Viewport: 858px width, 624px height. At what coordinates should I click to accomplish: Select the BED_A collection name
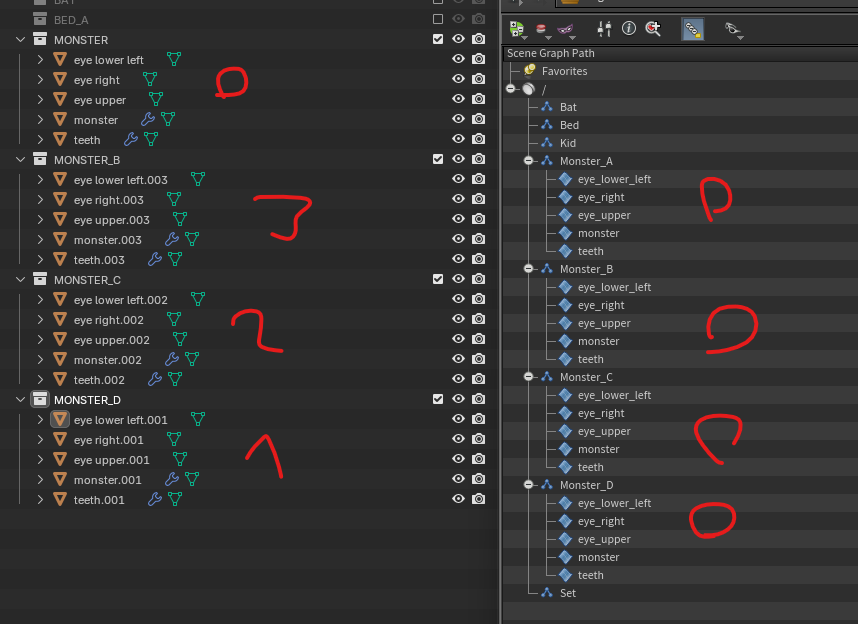tap(71, 20)
